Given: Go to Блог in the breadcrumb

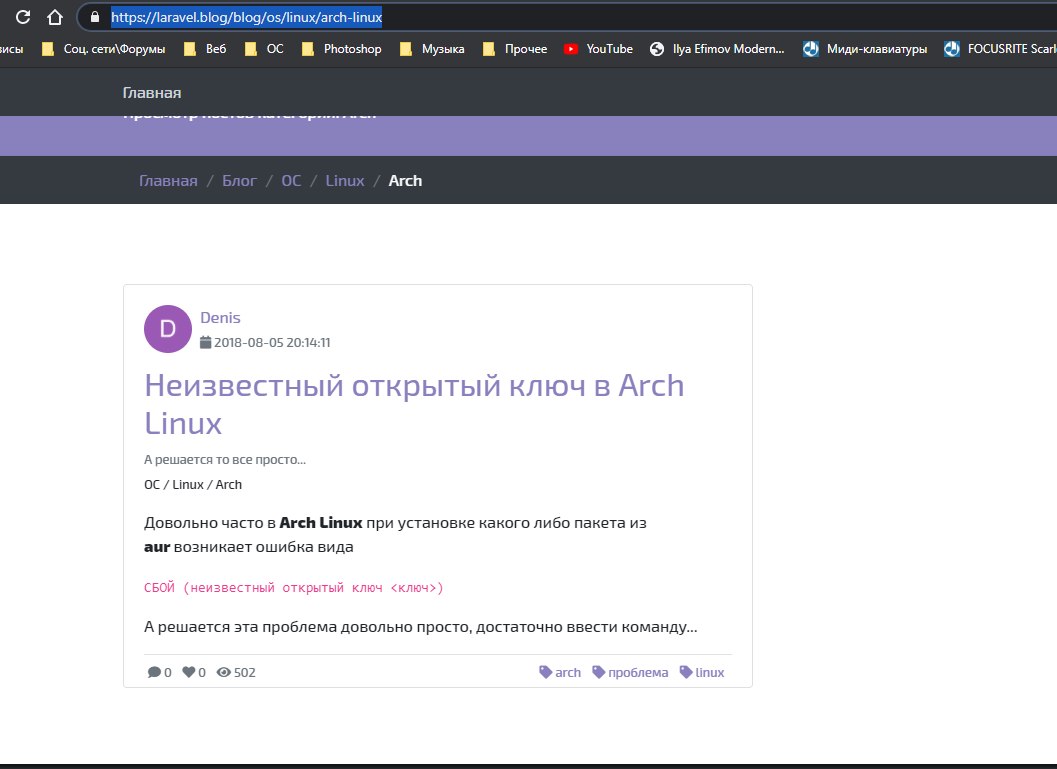Looking at the screenshot, I should coord(239,181).
